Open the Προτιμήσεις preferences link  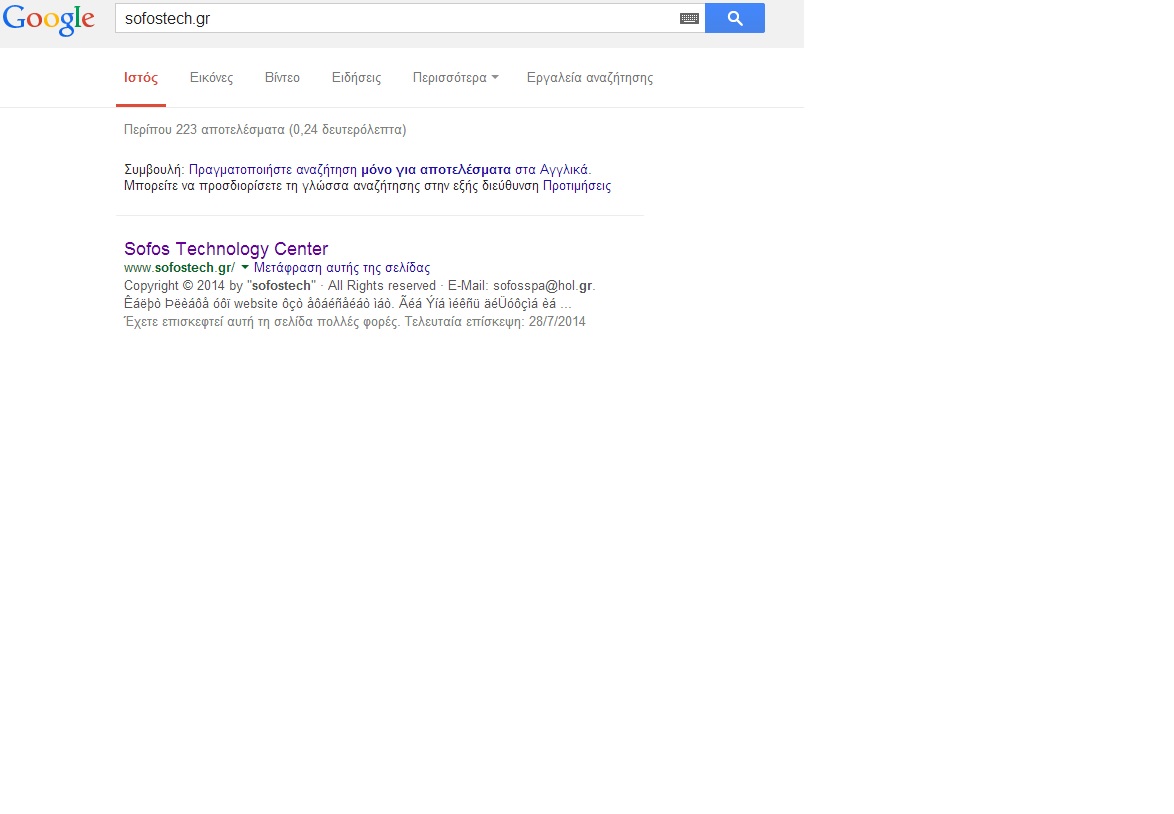[577, 186]
